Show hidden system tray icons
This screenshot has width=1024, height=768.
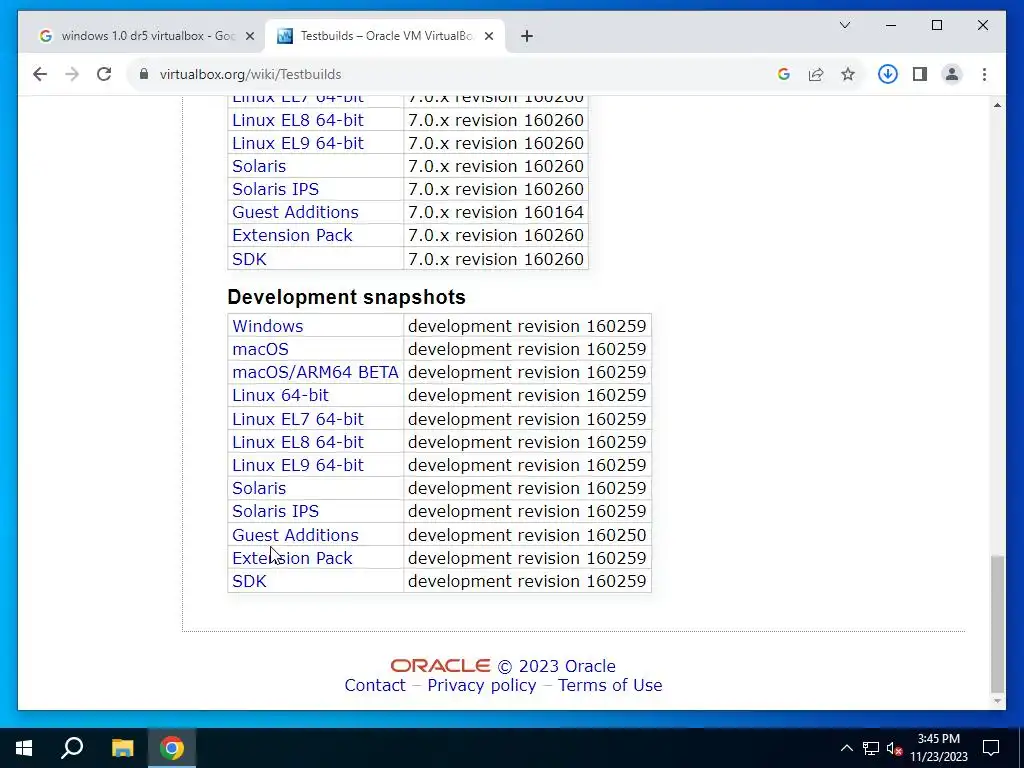[846, 748]
